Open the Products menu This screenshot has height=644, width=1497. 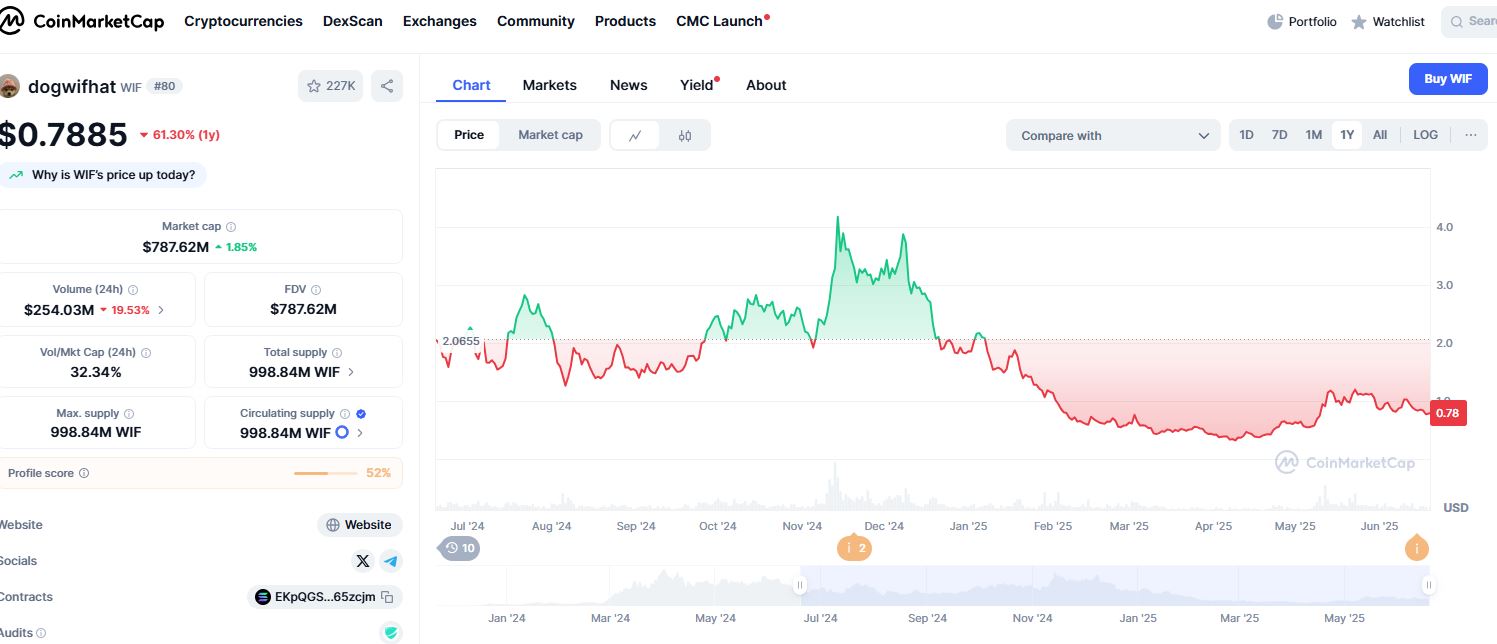click(x=625, y=21)
